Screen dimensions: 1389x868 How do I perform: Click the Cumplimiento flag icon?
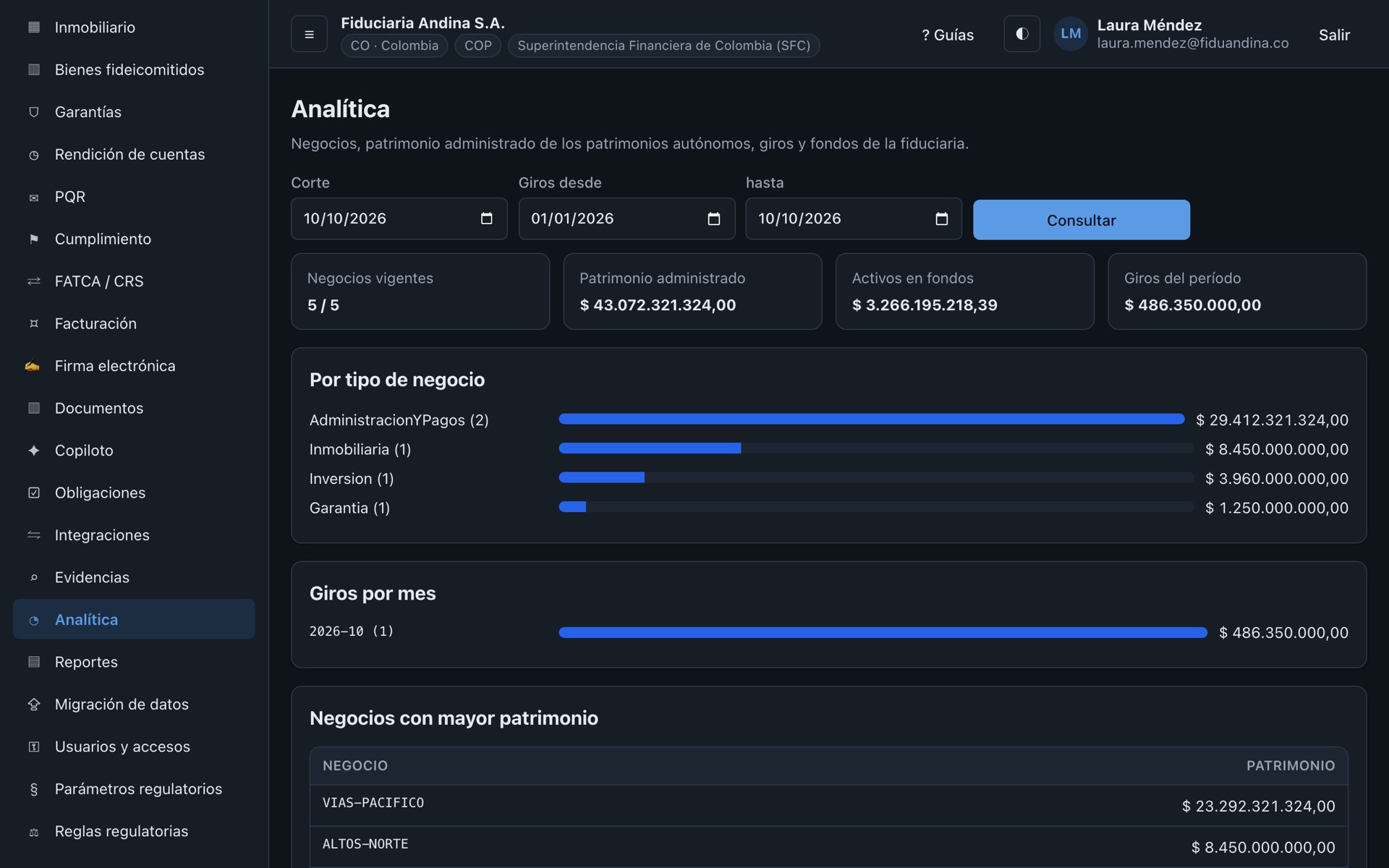point(34,239)
